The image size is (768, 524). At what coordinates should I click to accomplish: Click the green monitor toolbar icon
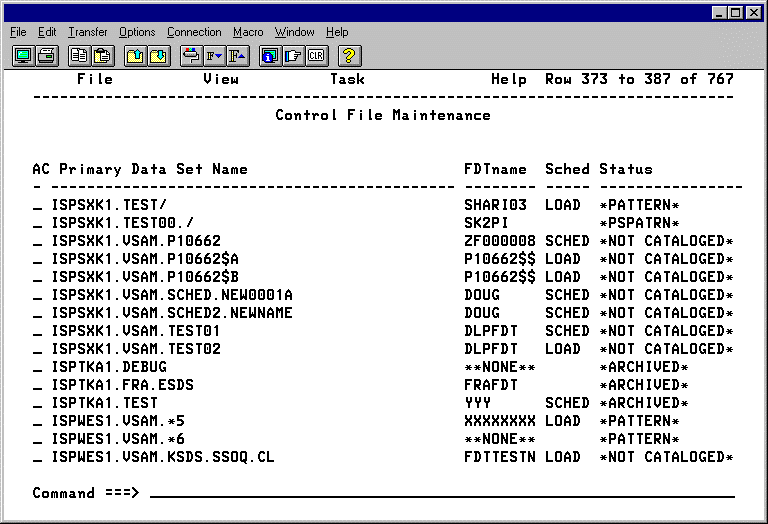pos(22,56)
